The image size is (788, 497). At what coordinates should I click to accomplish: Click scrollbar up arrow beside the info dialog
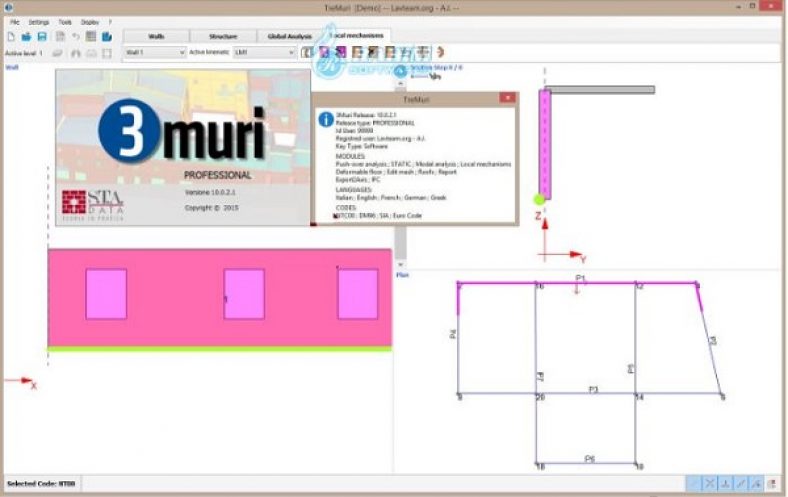tap(401, 83)
